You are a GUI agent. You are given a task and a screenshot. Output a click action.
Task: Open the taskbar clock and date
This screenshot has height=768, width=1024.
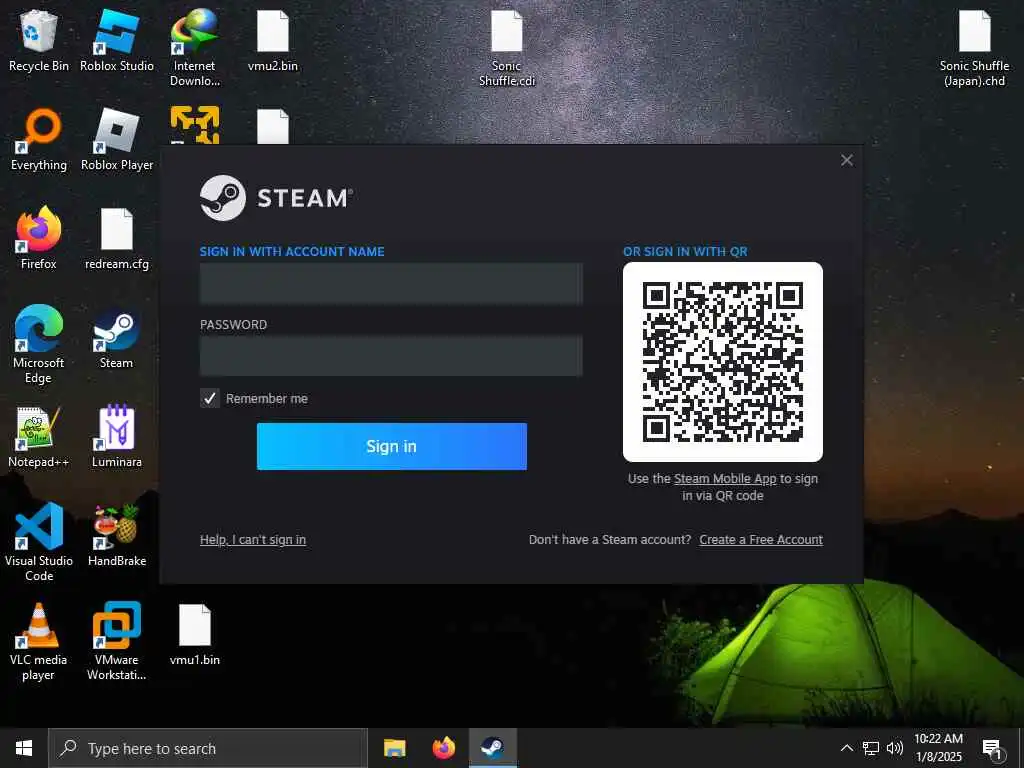click(x=938, y=748)
